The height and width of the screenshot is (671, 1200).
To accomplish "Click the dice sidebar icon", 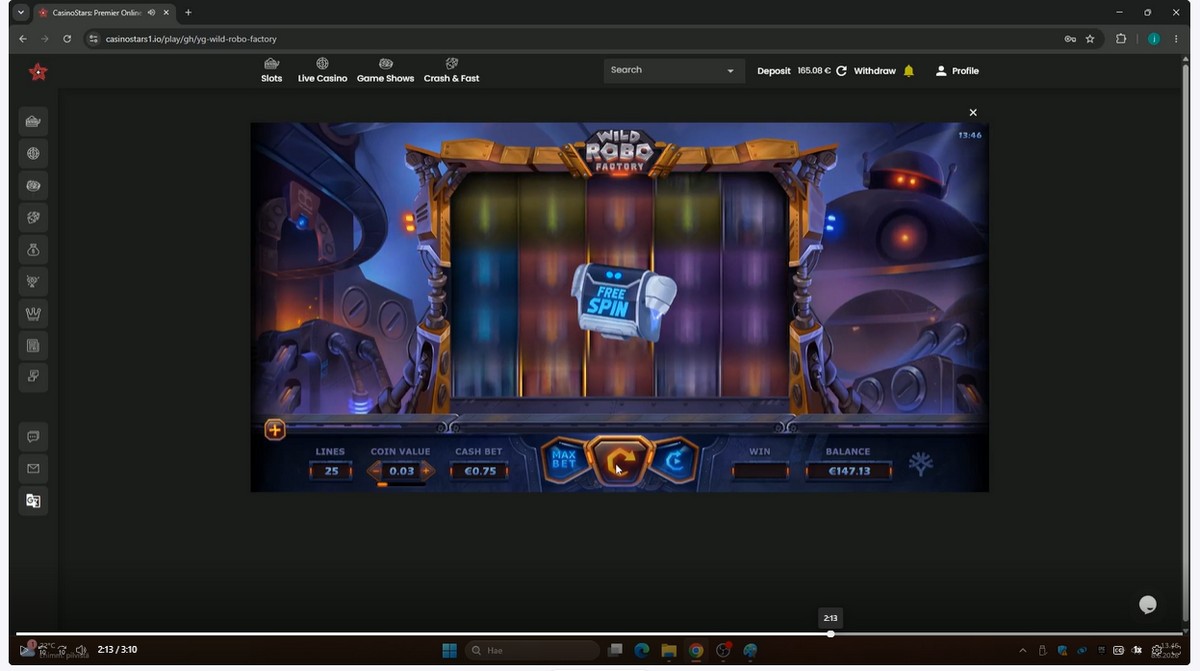I will click(33, 218).
